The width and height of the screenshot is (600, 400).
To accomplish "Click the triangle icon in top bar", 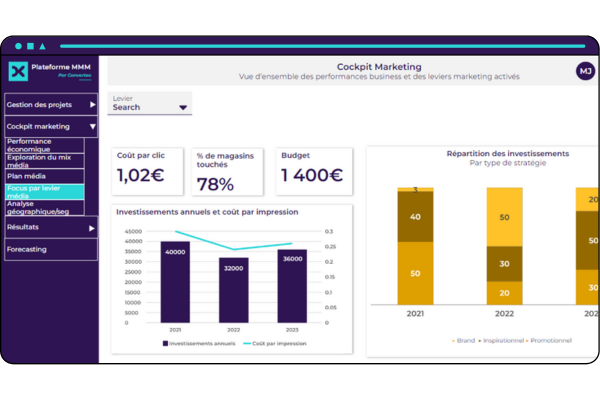I will click(42, 46).
